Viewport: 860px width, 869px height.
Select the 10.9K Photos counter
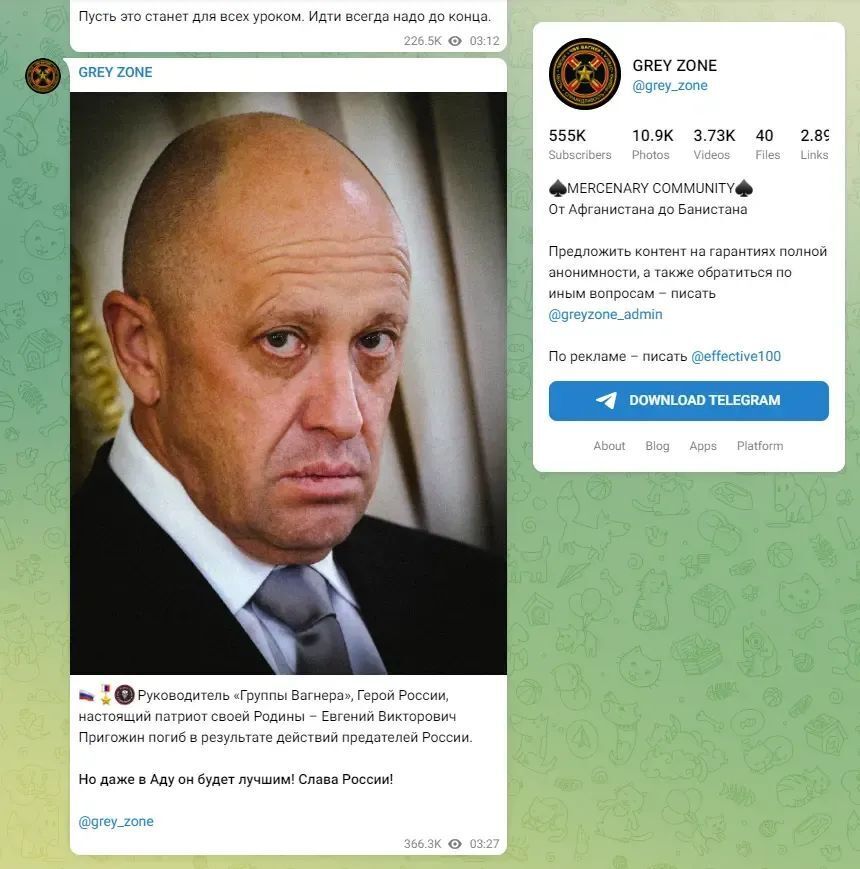651,144
